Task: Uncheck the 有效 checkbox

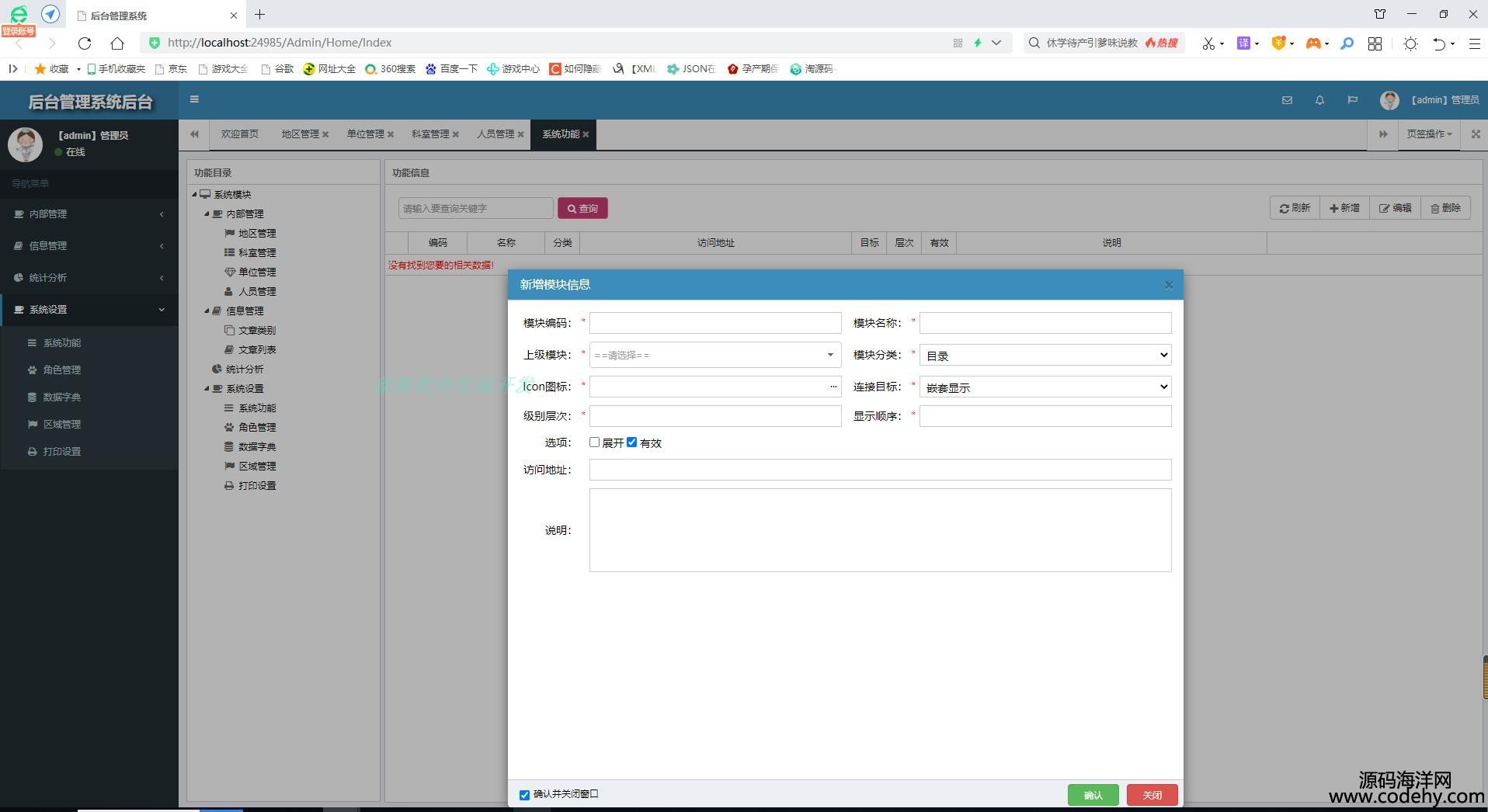Action: (631, 442)
